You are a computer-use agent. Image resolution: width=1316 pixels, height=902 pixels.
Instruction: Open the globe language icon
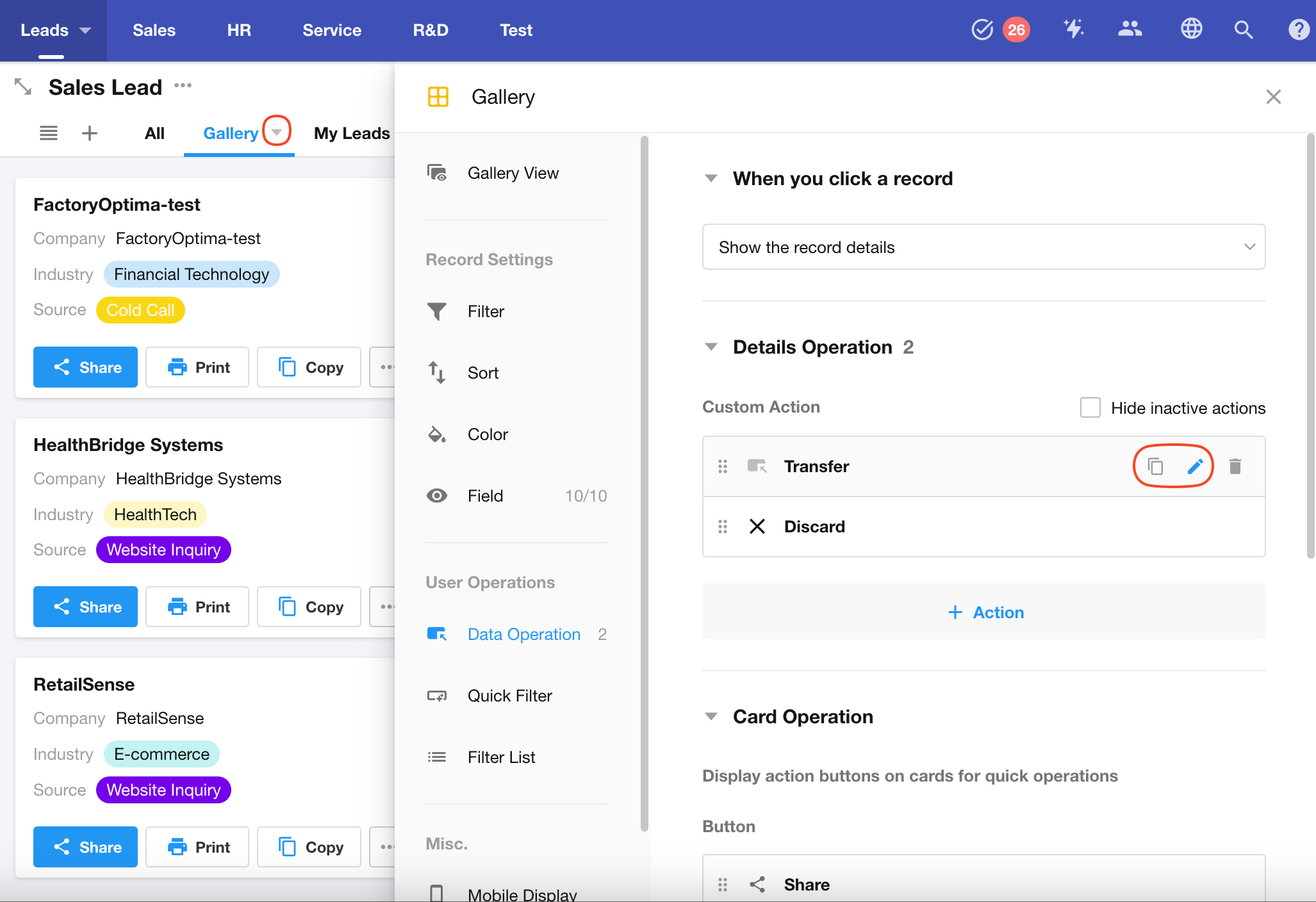pyautogui.click(x=1191, y=29)
